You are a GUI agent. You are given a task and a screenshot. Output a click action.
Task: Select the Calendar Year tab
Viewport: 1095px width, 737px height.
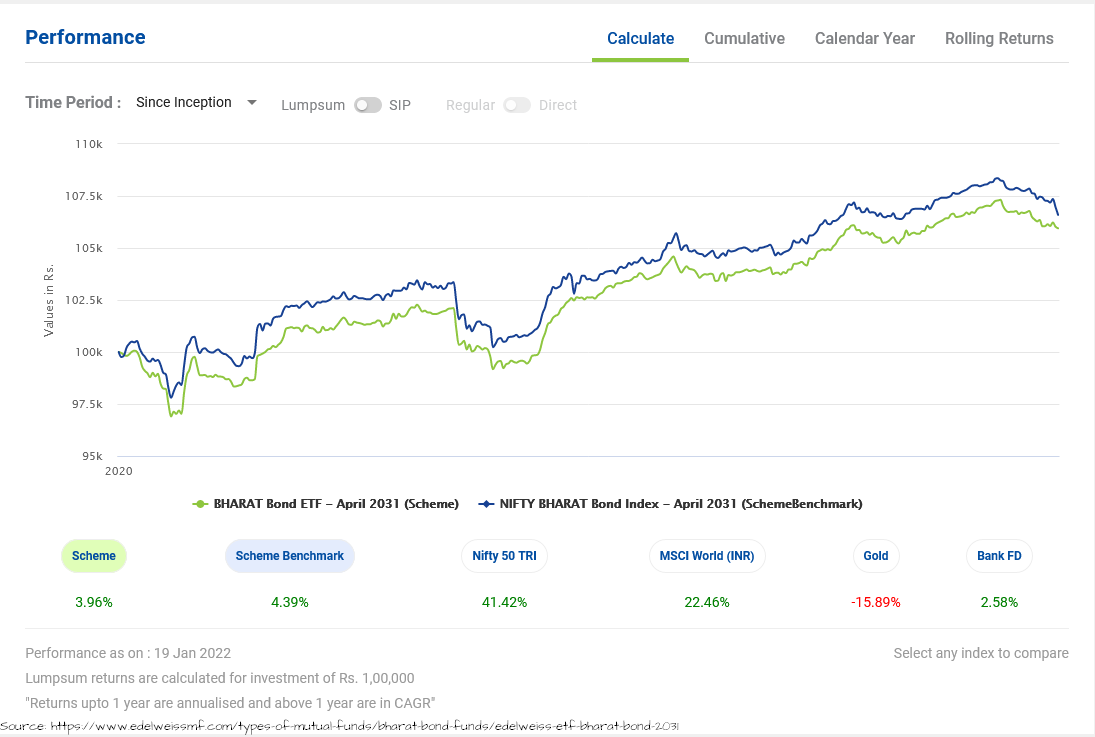[865, 38]
